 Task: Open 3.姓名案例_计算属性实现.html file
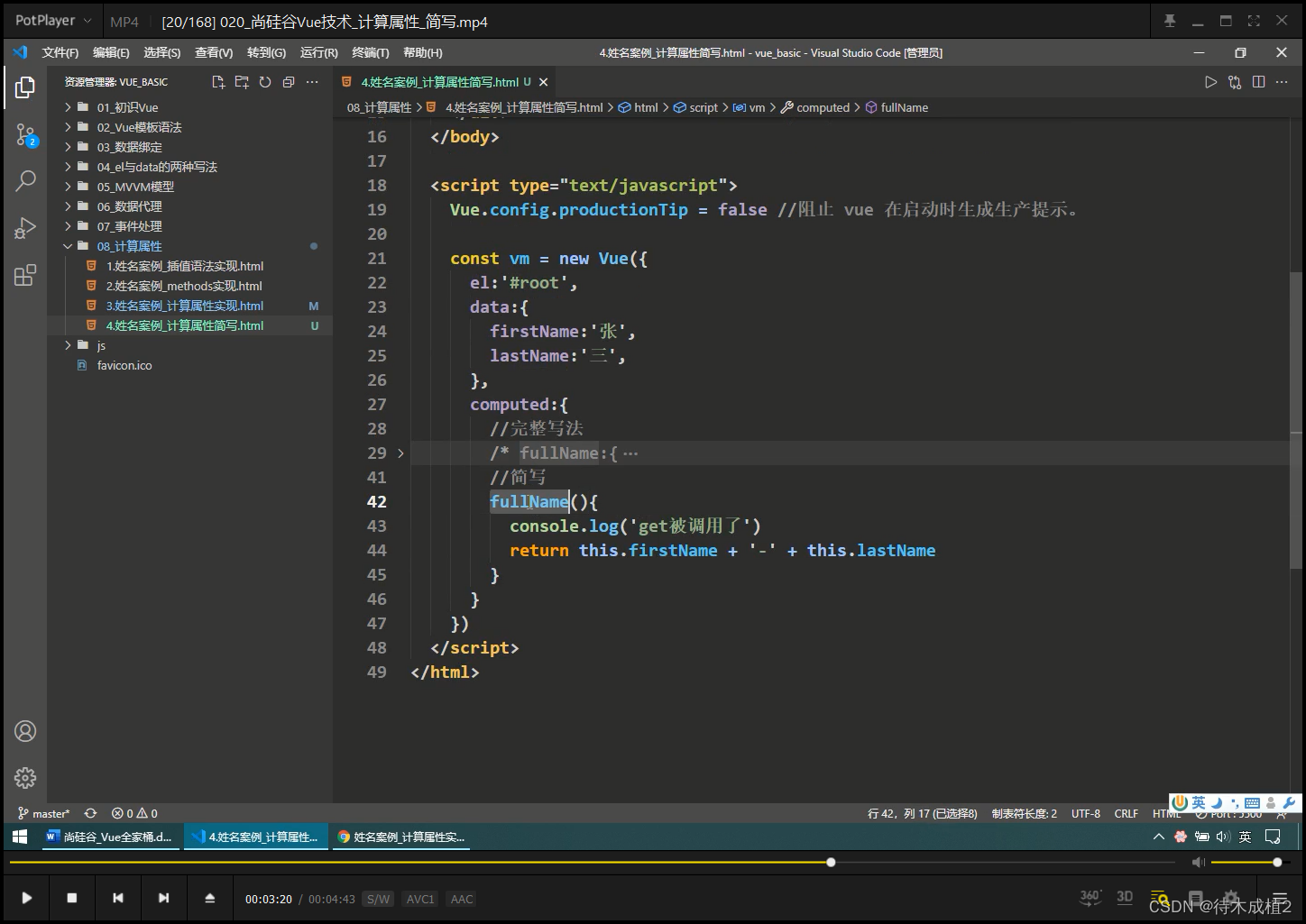(185, 306)
